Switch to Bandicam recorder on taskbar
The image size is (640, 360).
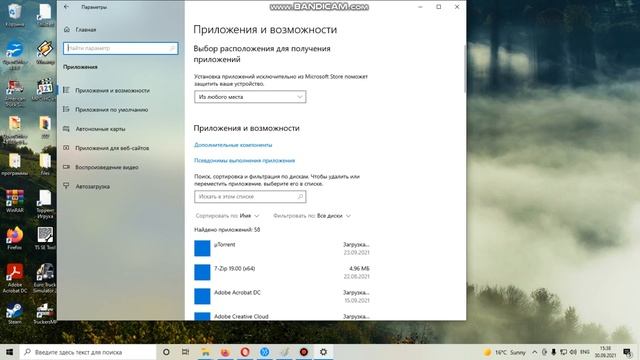pos(304,352)
